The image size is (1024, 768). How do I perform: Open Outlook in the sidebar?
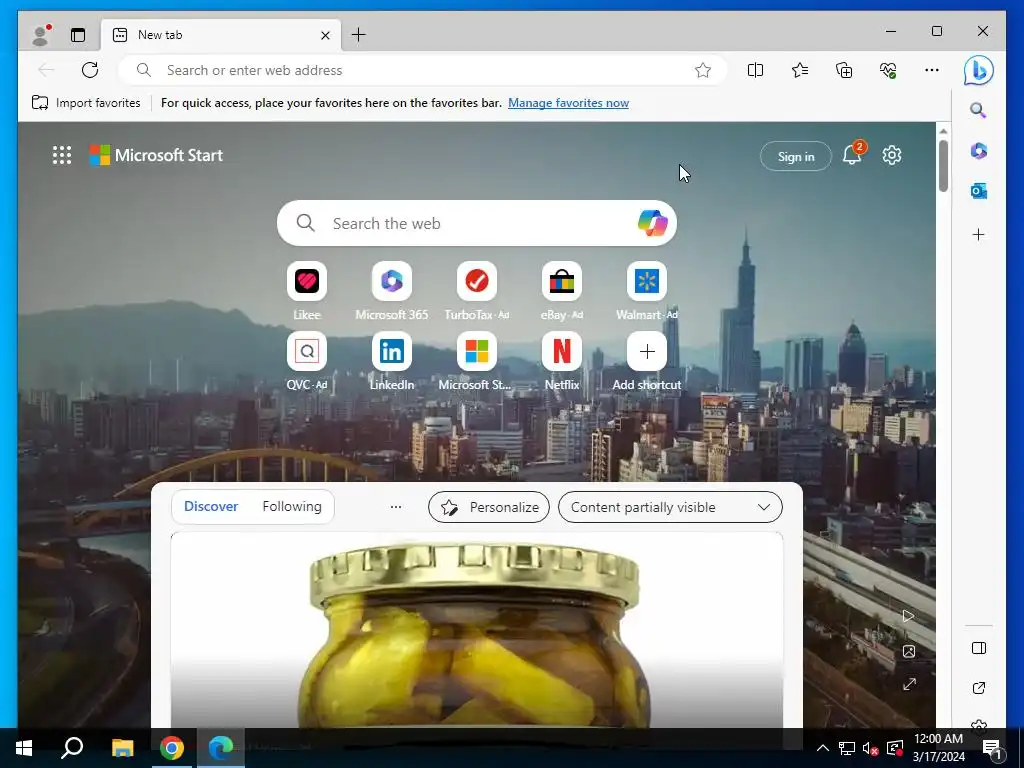point(978,191)
